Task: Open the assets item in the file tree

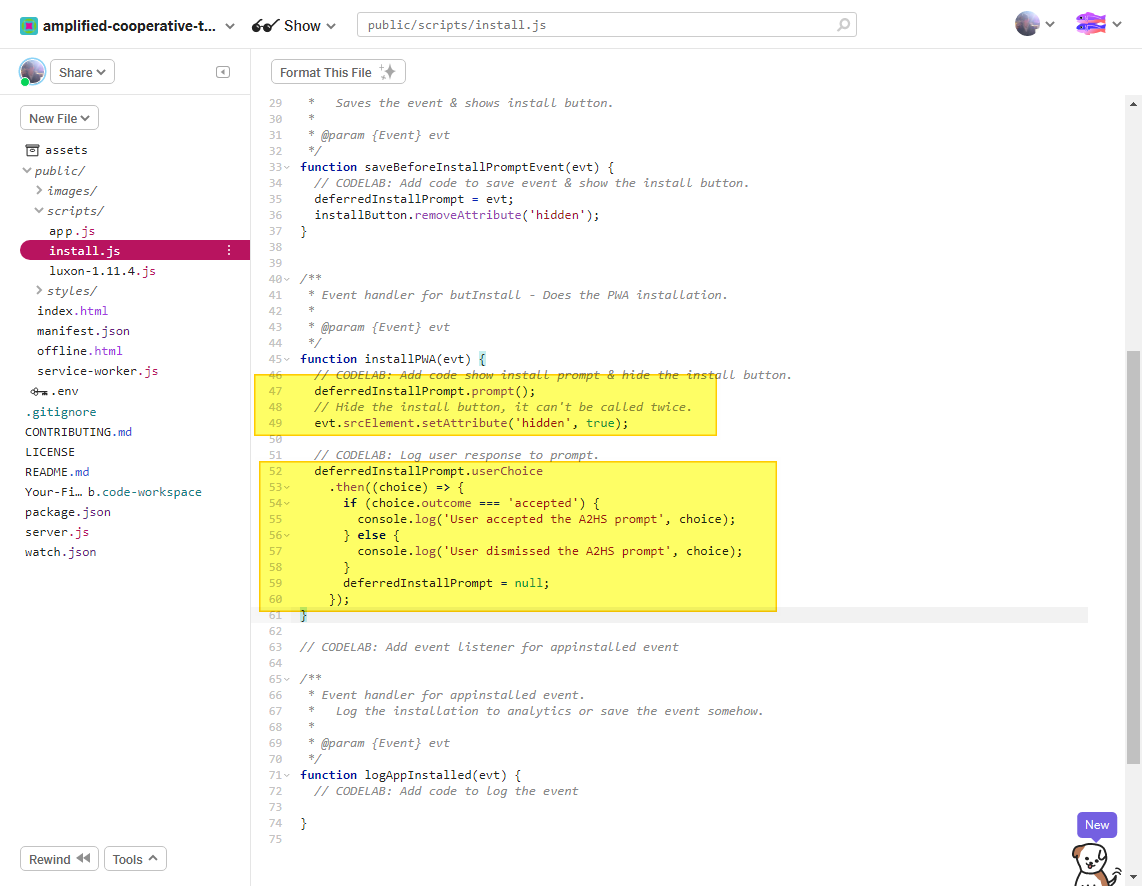Action: (x=57, y=150)
